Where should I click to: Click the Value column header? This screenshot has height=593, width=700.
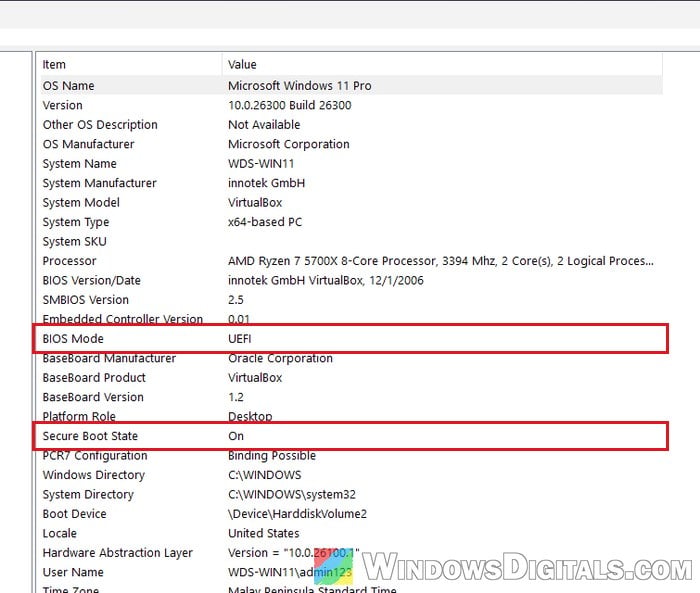442,65
